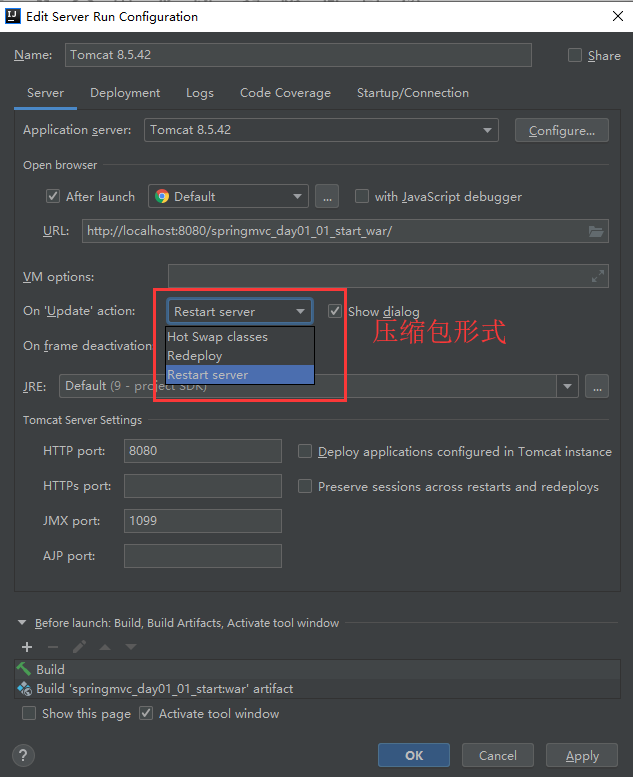Click the On 'Update' action combo box
Image resolution: width=633 pixels, height=777 pixels.
(239, 311)
